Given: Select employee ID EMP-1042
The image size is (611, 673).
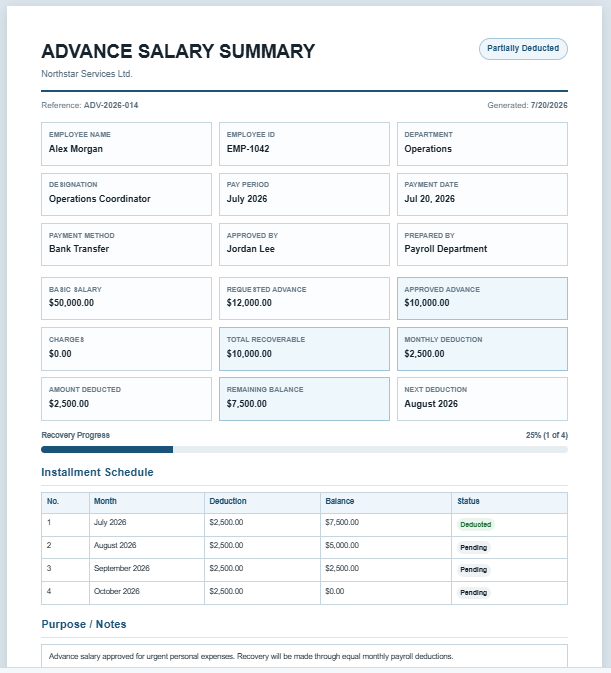Looking at the screenshot, I should tap(248, 149).
